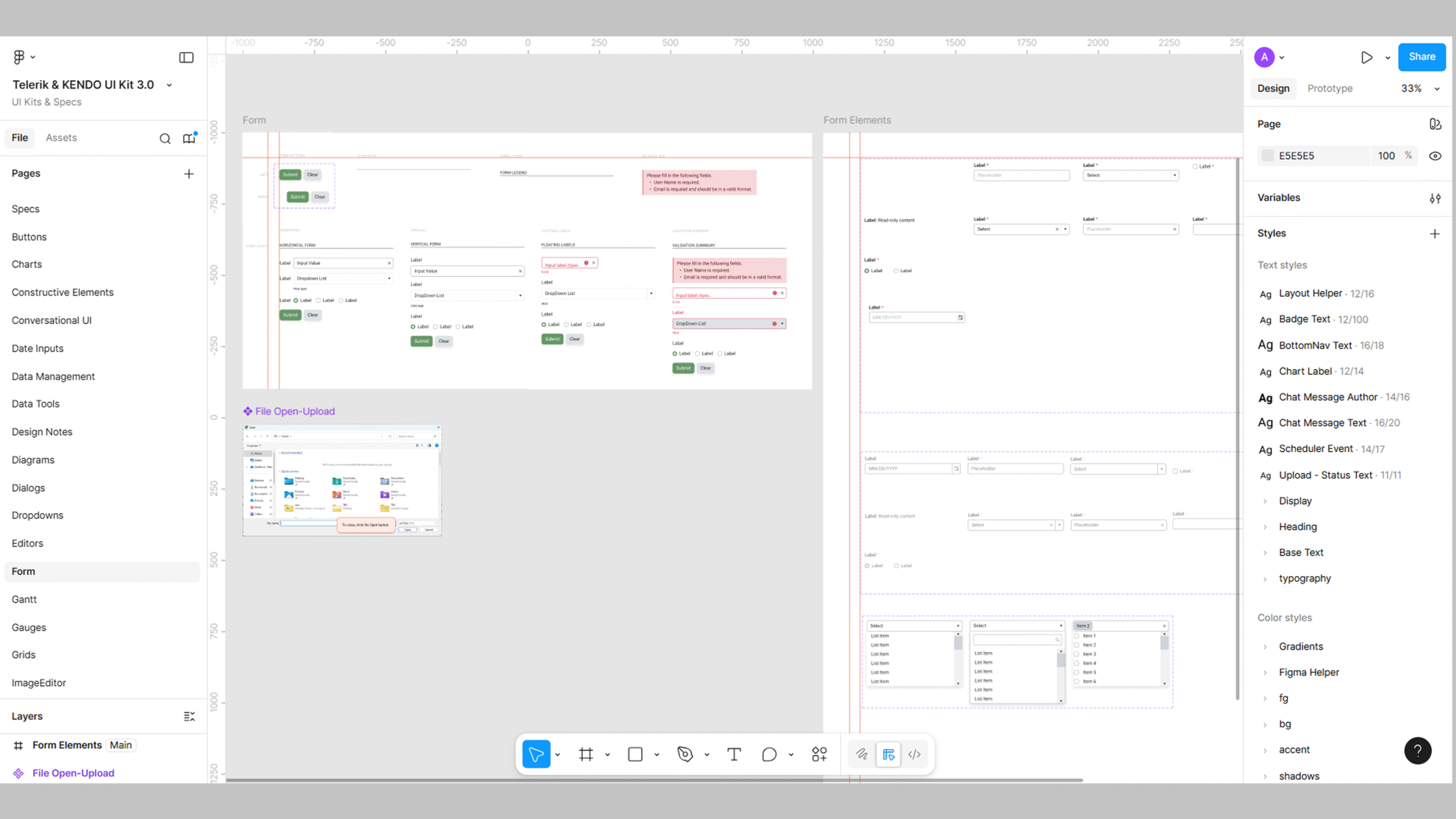This screenshot has height=819, width=1456.
Task: Select the Pen tool
Action: [x=685, y=754]
